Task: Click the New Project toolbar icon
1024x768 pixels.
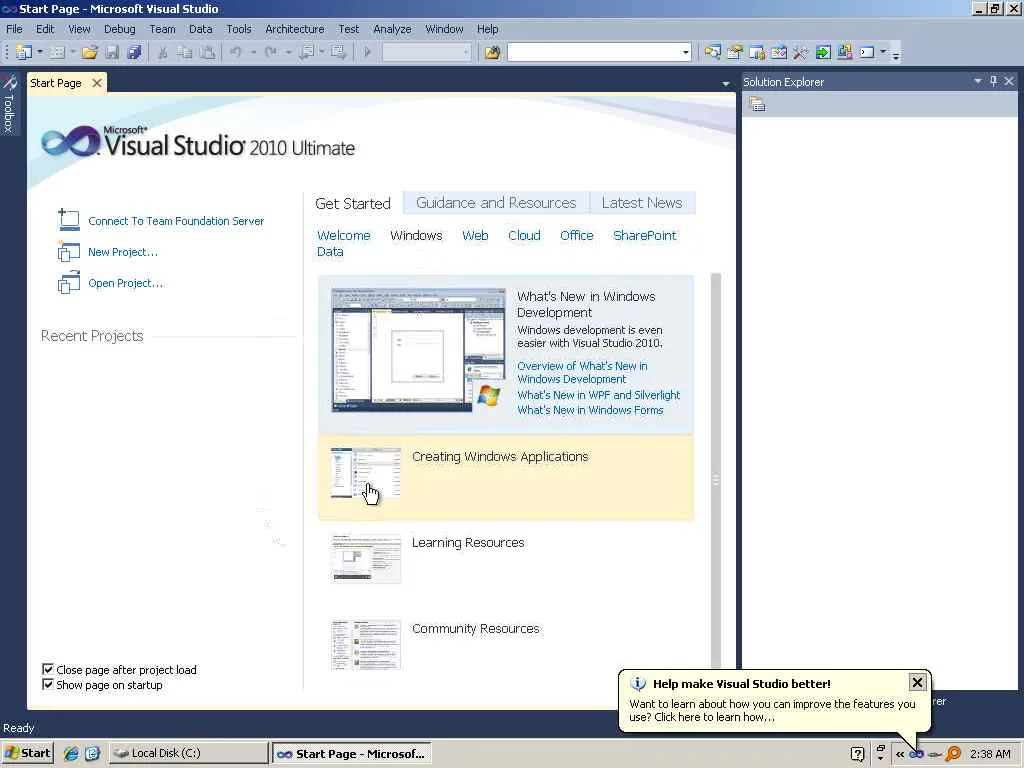Action: tap(24, 52)
